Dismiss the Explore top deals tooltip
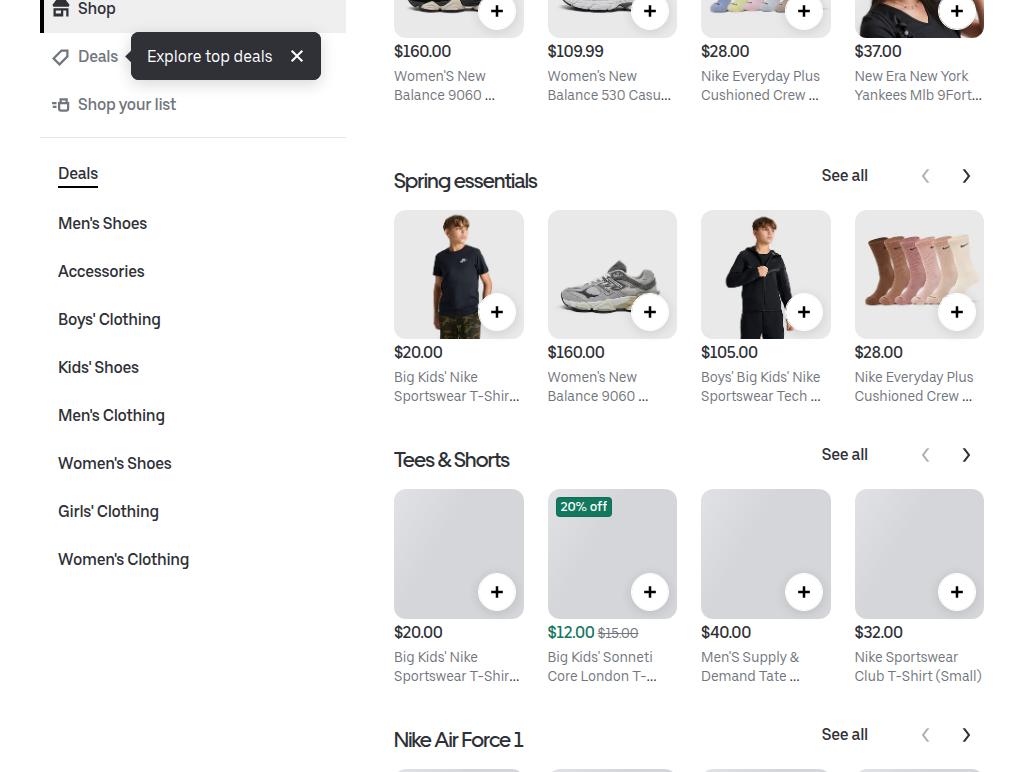 click(x=297, y=56)
